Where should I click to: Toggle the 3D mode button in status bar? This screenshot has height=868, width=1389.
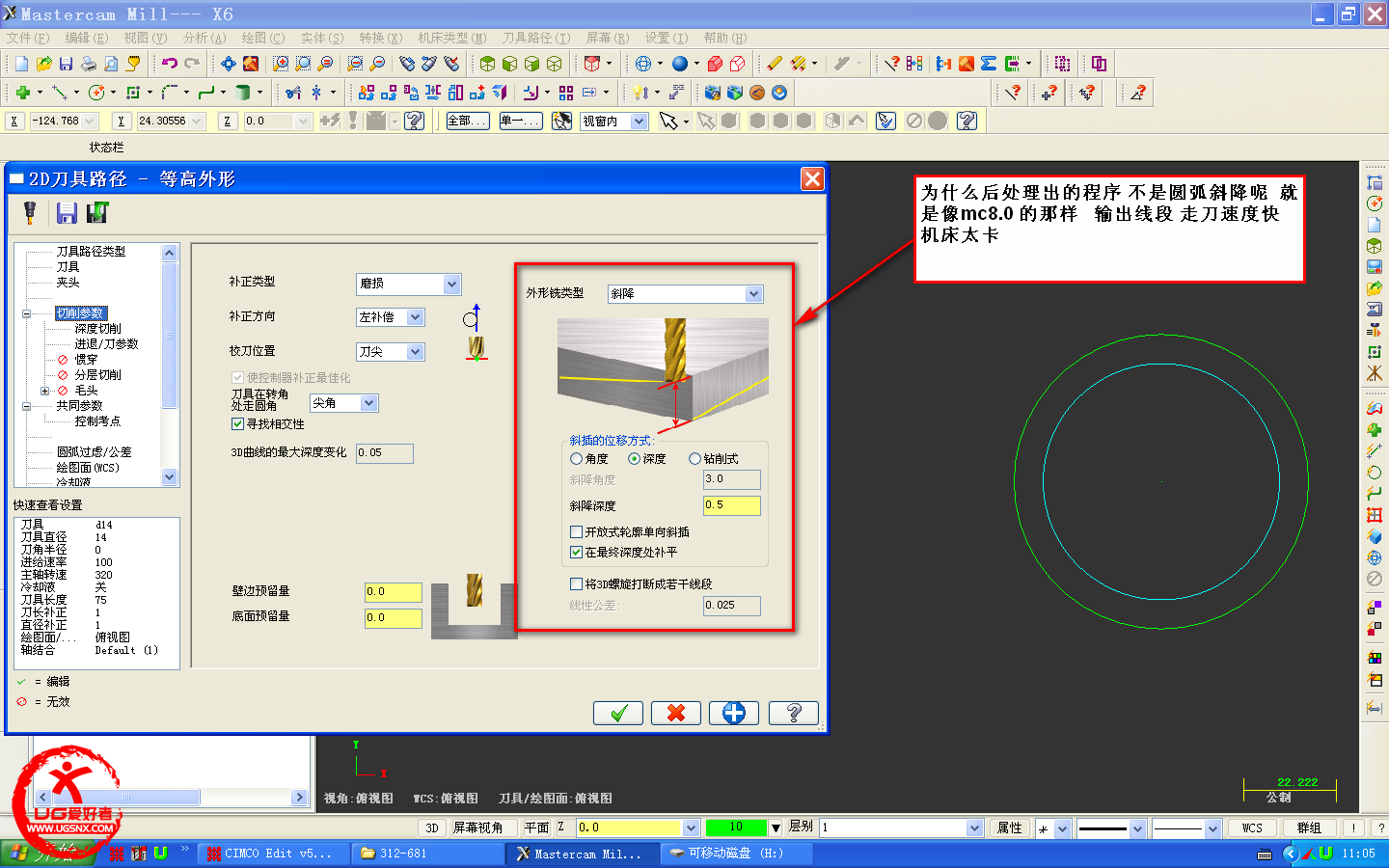coord(432,827)
